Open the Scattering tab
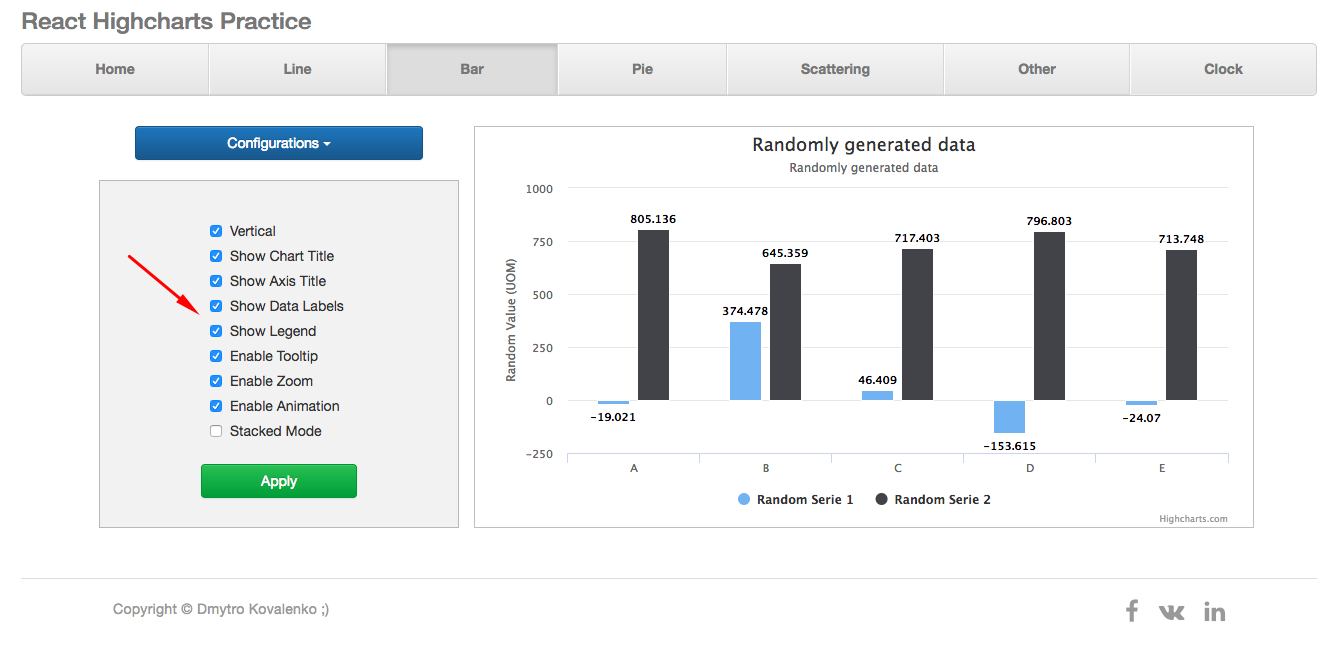 point(834,68)
